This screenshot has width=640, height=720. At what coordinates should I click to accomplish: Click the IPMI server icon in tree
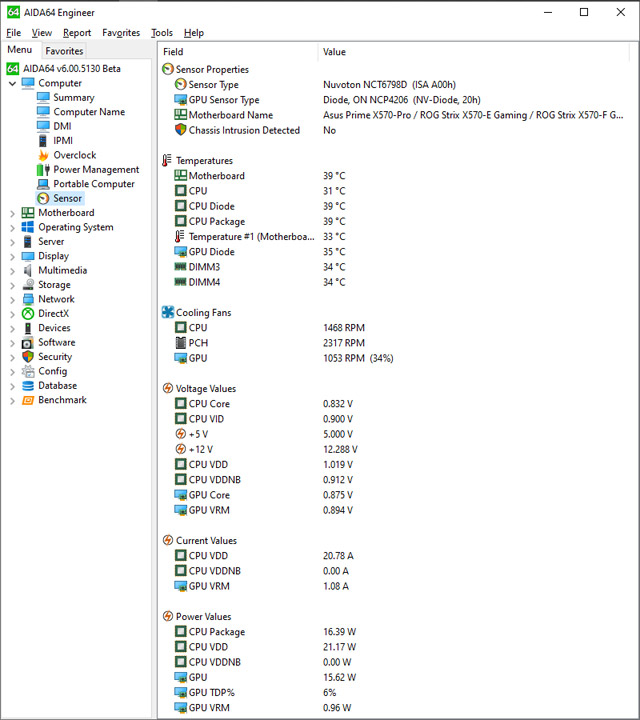pos(43,141)
